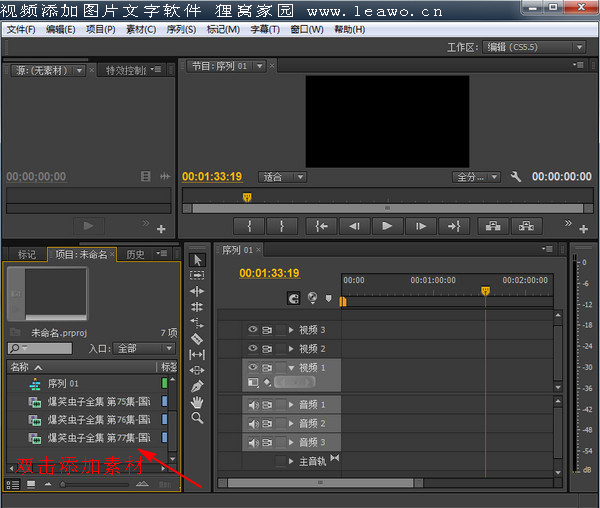Toggle visibility eye of 视频 2 track
Screen dimensions: 600x508
(x=253, y=348)
